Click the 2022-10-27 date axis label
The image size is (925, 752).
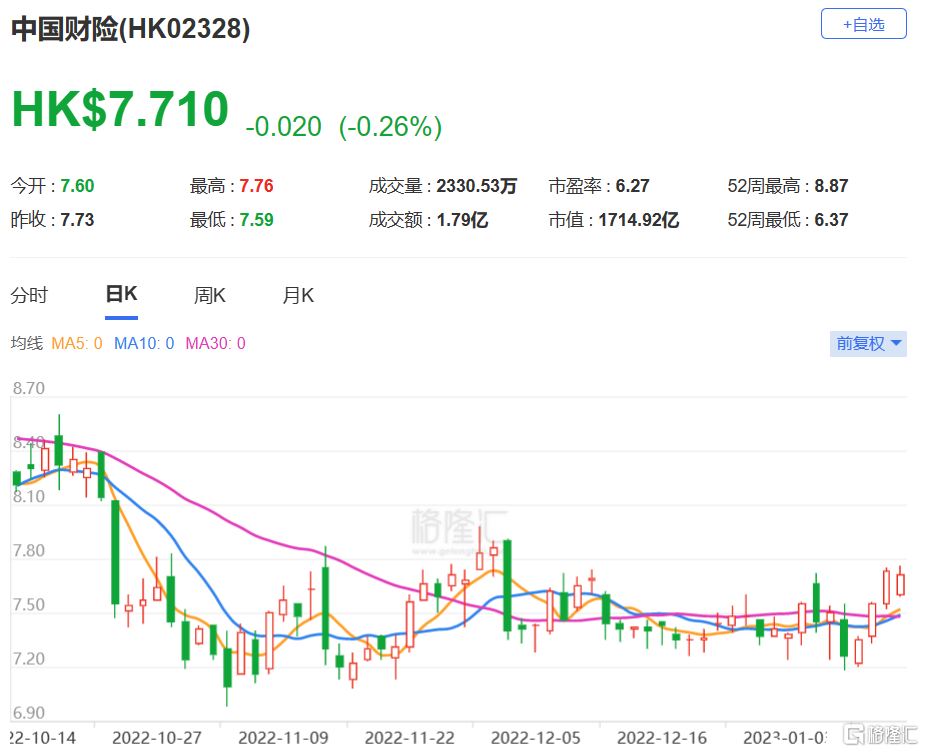click(157, 737)
